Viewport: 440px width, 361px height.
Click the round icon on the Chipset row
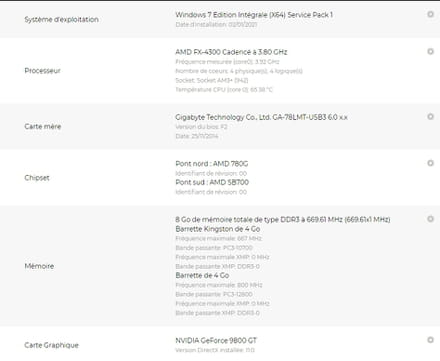point(430,163)
